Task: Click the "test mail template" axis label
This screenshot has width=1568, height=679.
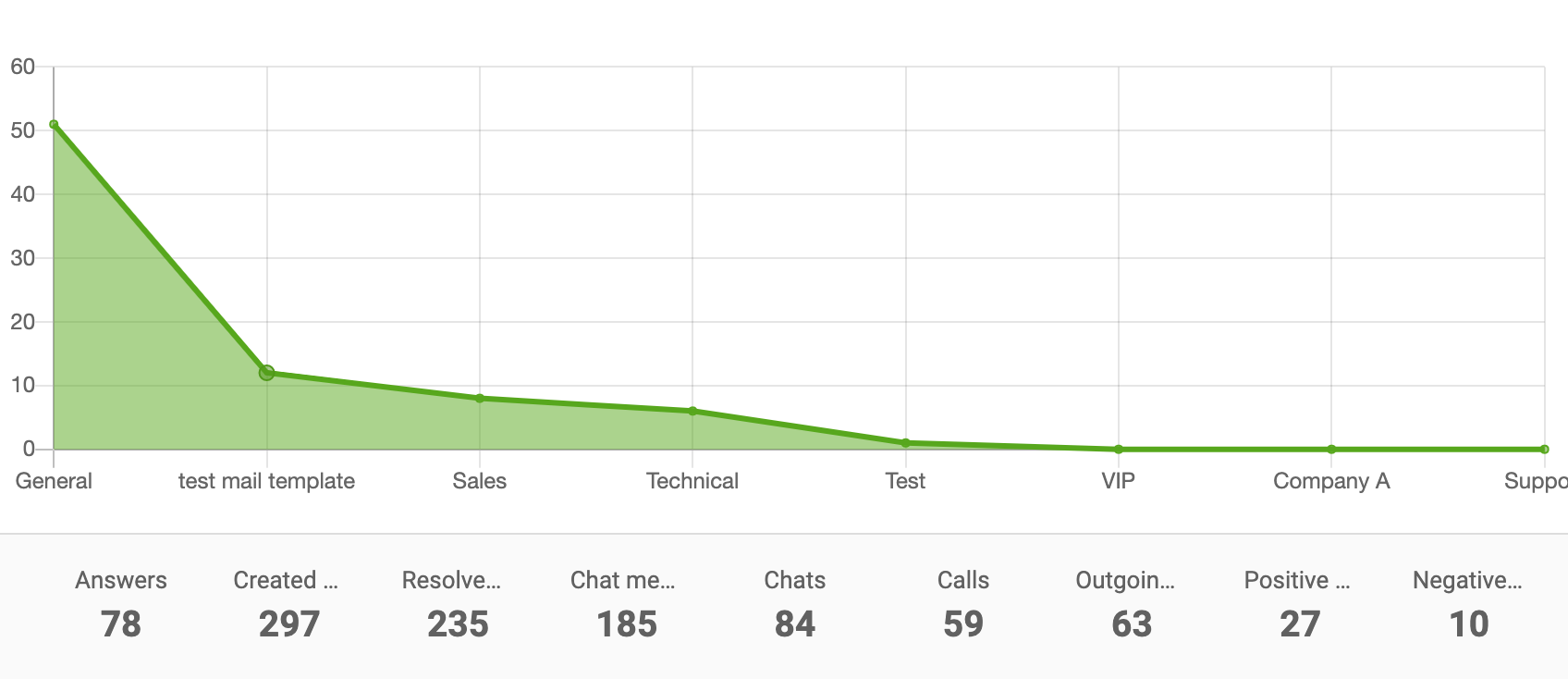Action: (266, 481)
